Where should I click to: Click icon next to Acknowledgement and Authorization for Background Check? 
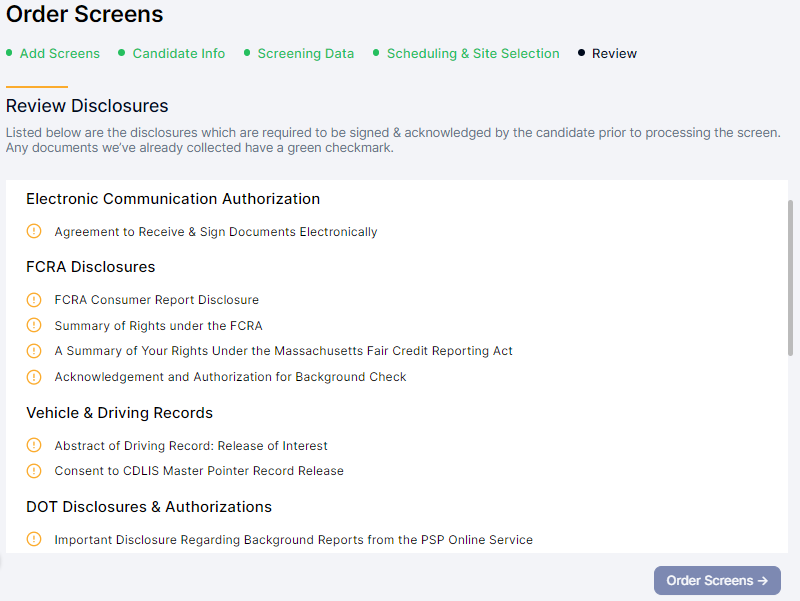coord(34,377)
